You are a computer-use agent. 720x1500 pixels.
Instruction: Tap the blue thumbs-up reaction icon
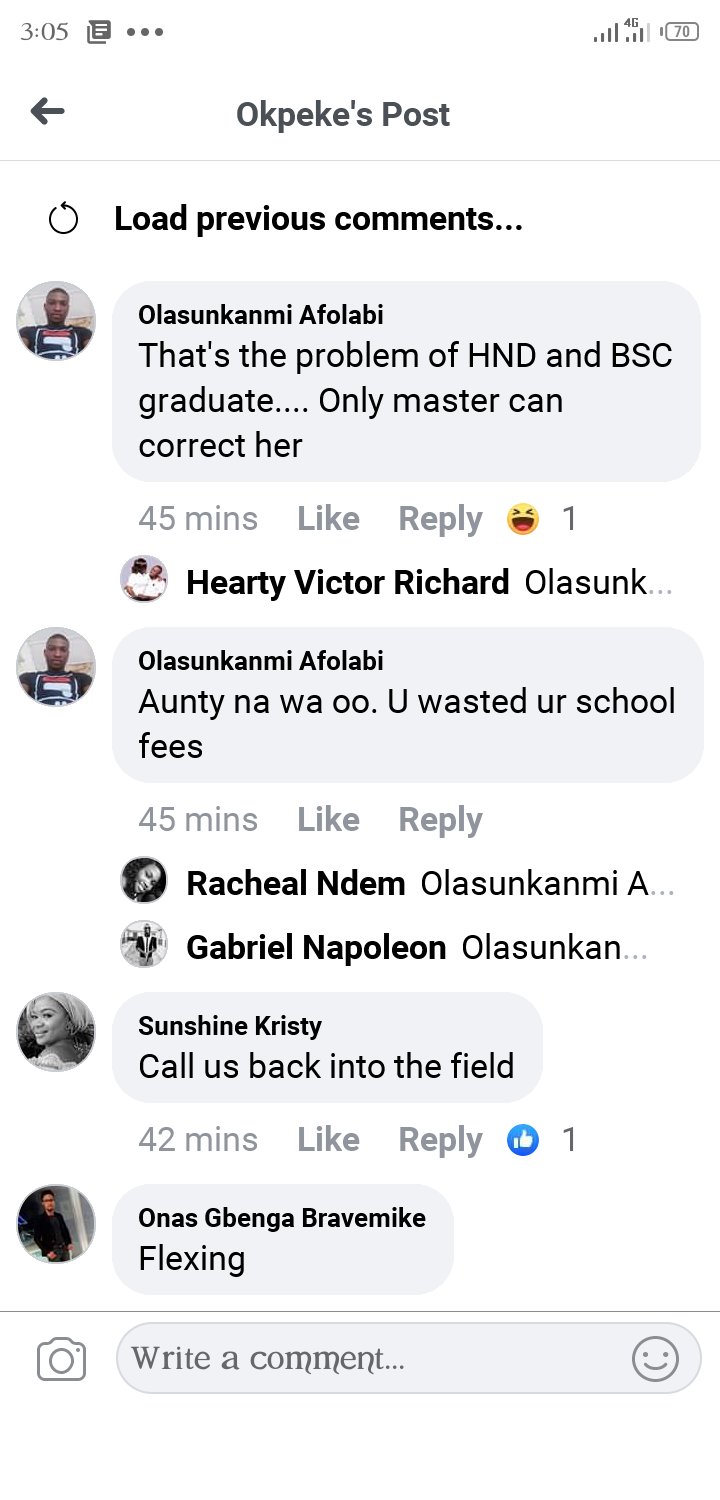coord(523,1140)
